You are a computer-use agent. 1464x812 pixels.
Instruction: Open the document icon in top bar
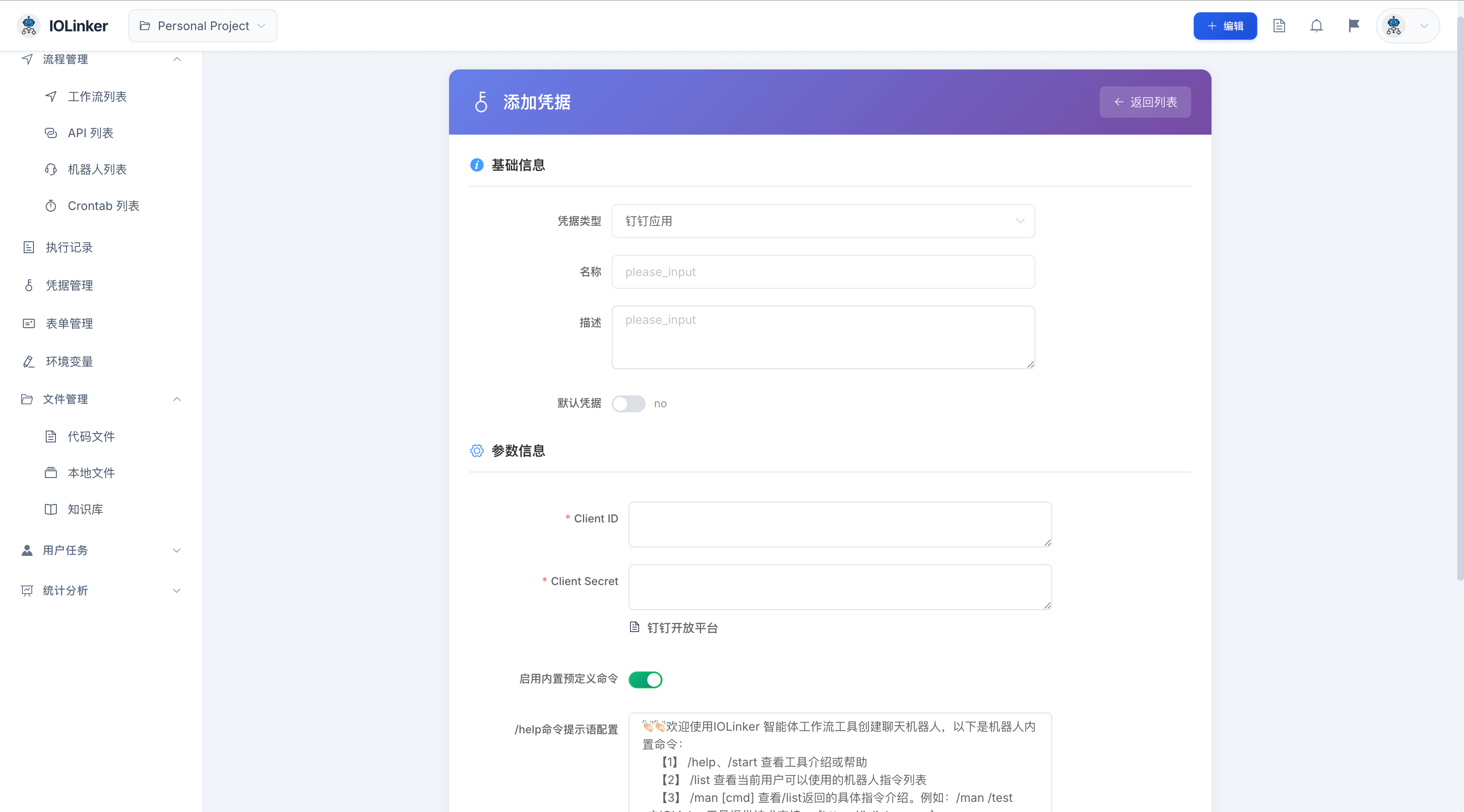(1279, 26)
